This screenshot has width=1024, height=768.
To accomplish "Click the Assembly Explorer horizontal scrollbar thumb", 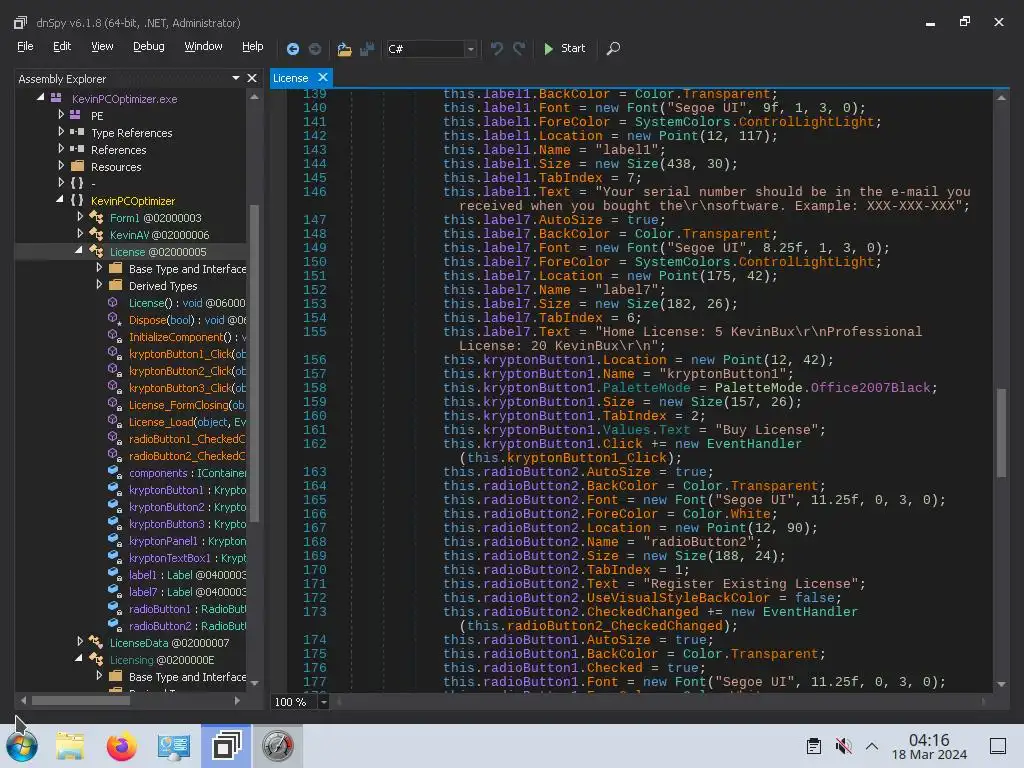I will click(80, 701).
